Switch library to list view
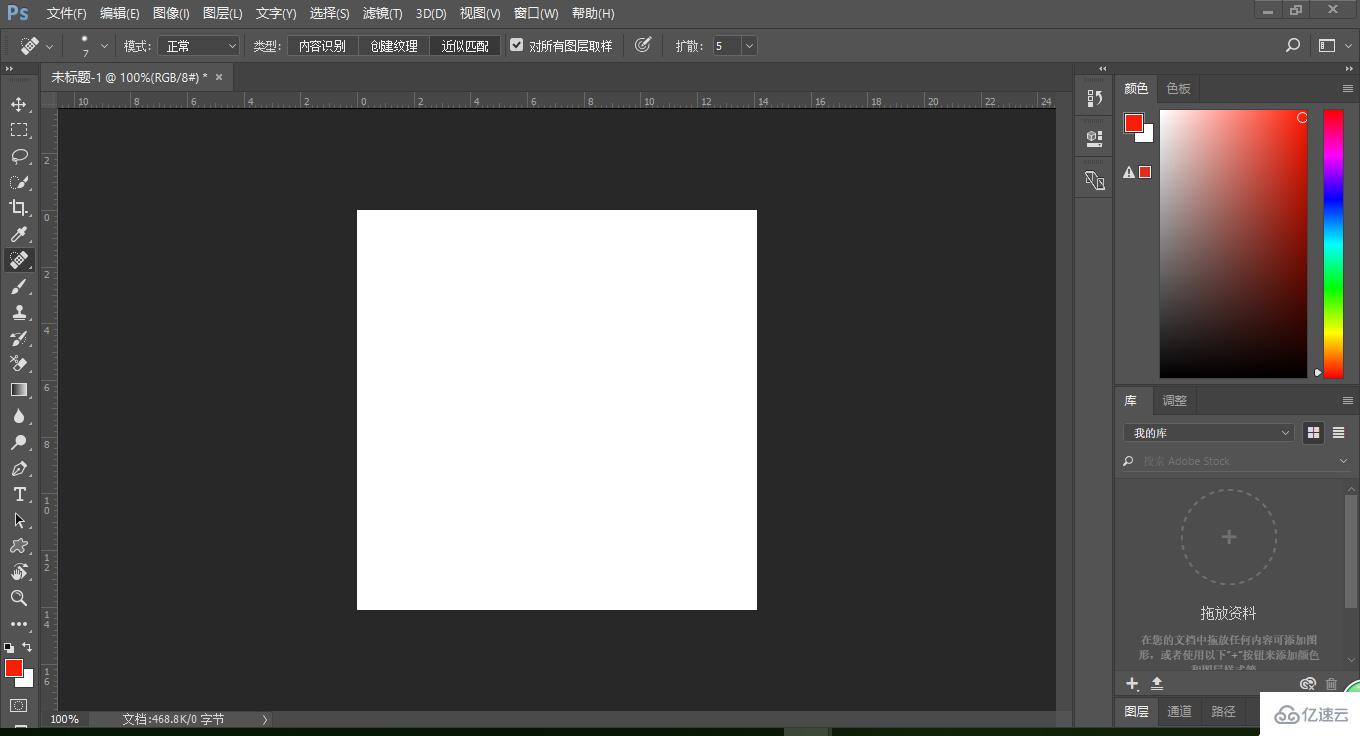 (x=1338, y=433)
